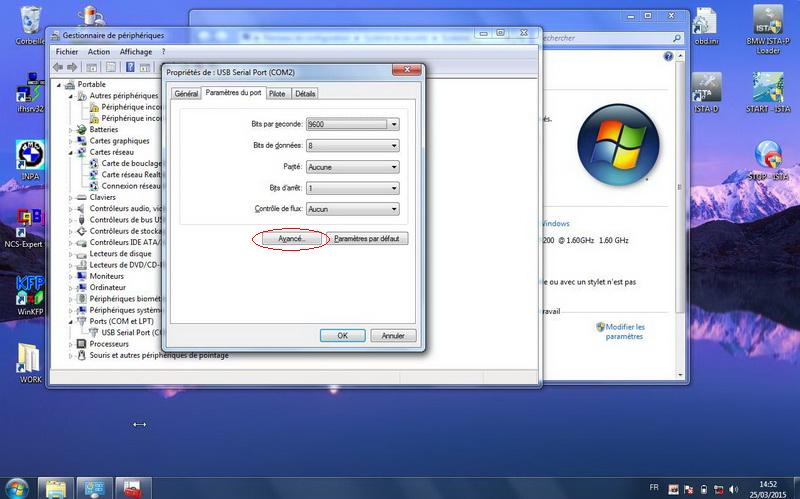Click the forward arrow in Device Manager toolbar
Screen dimensions: 800x499
point(72,67)
